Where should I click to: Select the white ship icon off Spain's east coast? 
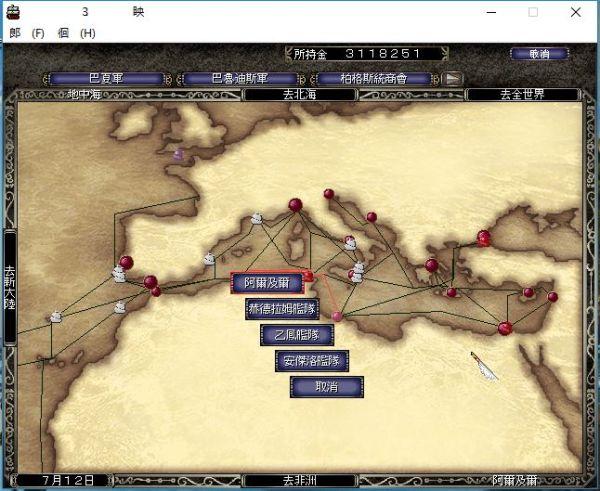pos(209,259)
